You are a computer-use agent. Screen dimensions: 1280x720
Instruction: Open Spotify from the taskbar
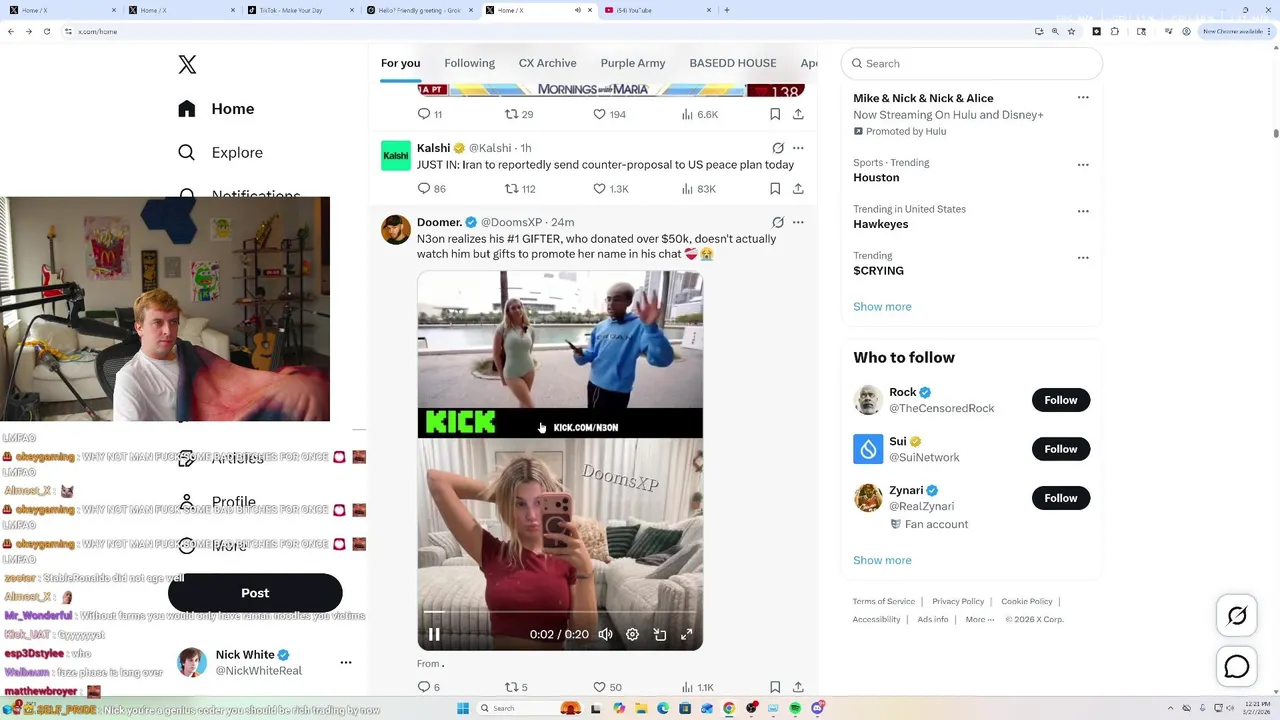[795, 708]
